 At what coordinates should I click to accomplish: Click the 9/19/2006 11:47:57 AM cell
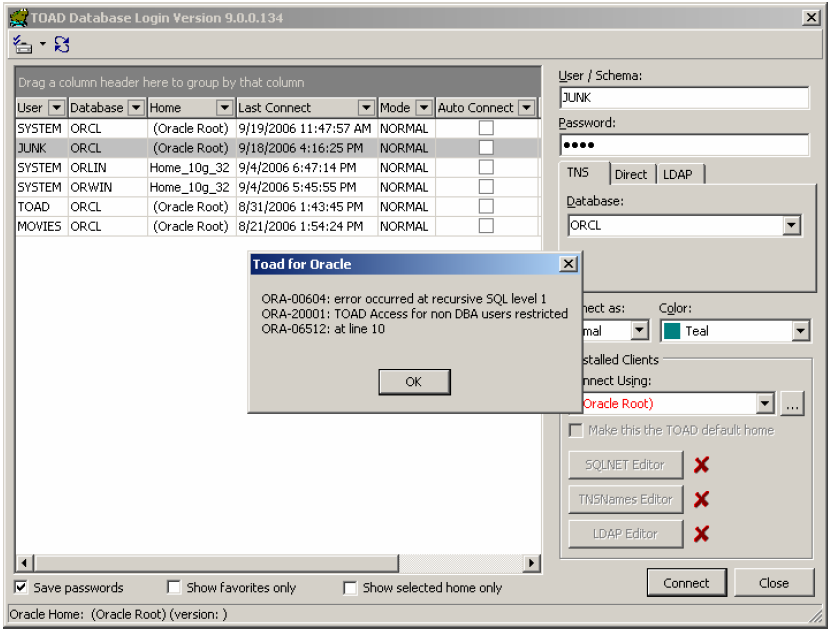(305, 128)
